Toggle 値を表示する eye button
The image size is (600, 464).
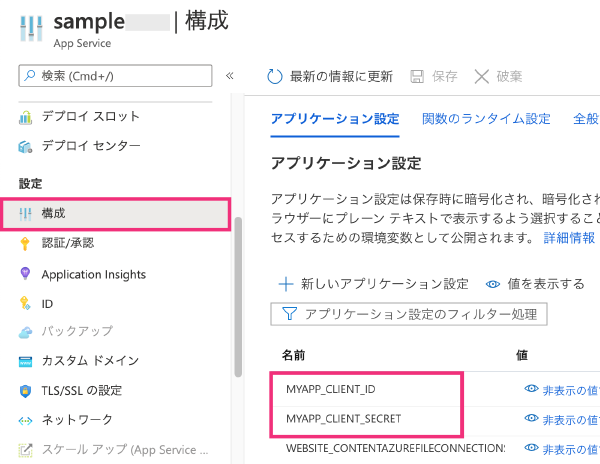coord(535,284)
